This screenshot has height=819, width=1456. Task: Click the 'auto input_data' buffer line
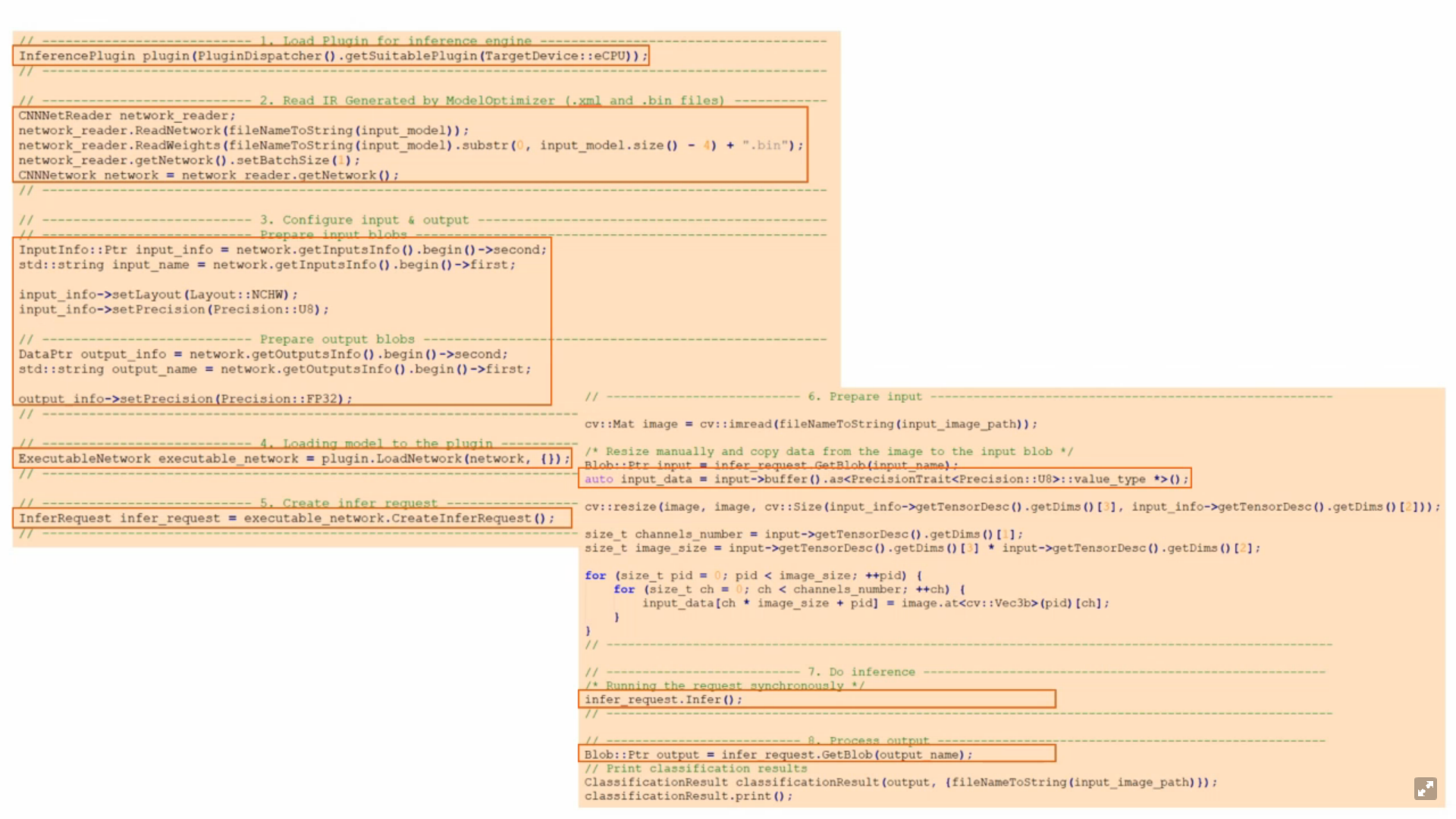pyautogui.click(x=885, y=479)
